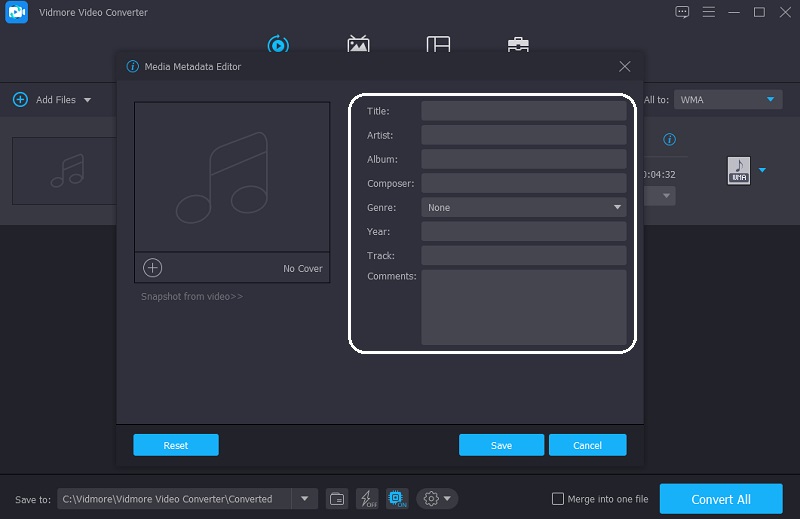Switch to the MV tab icon

(358, 44)
